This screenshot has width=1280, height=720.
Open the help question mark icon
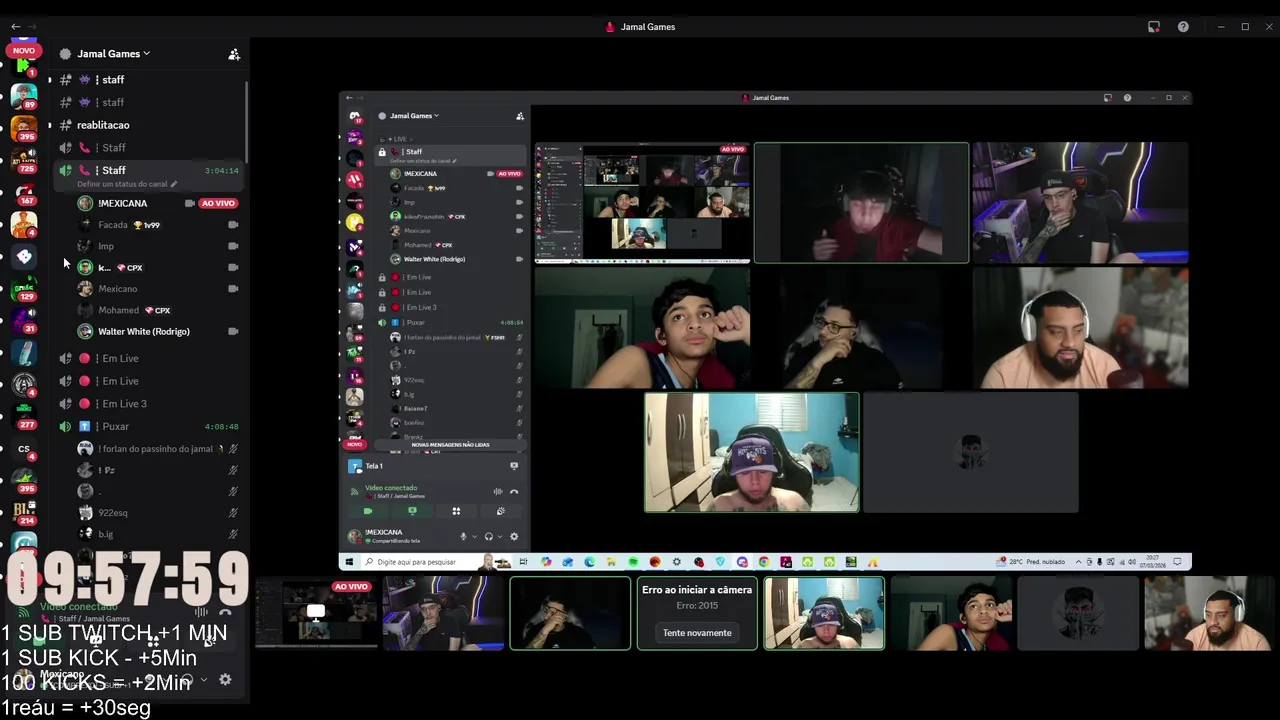point(1183,27)
